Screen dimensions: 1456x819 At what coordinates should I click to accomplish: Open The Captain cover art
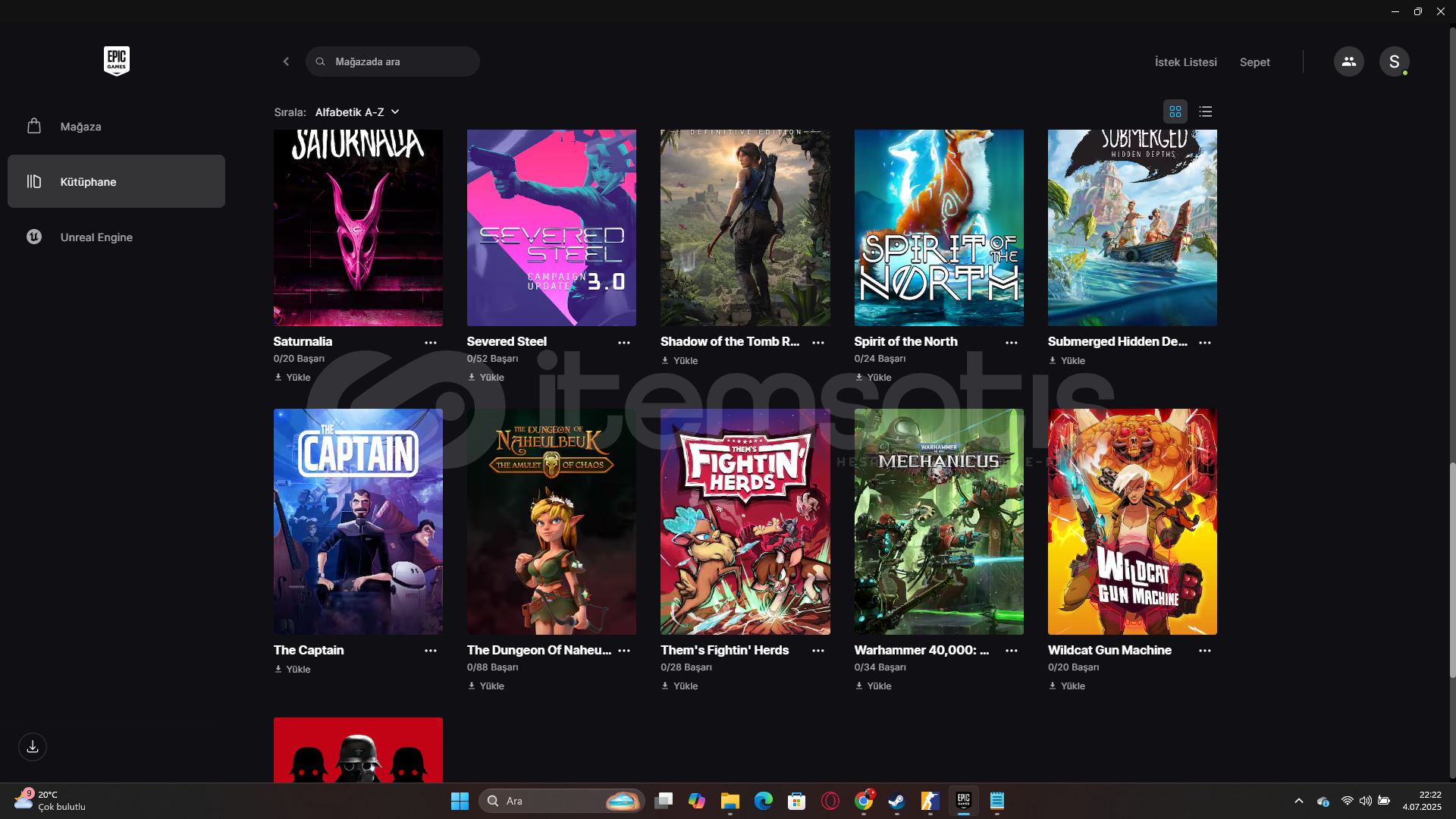click(358, 522)
